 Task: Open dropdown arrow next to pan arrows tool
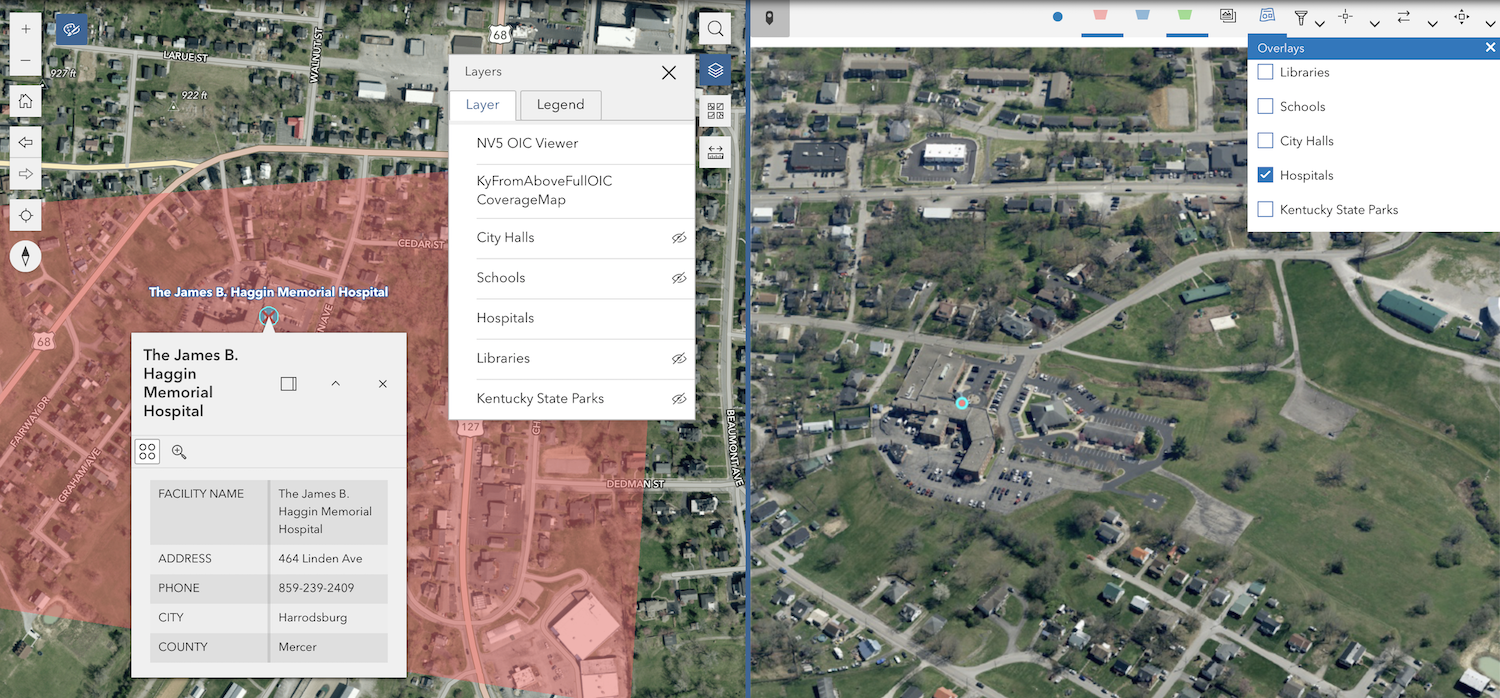(x=1490, y=23)
